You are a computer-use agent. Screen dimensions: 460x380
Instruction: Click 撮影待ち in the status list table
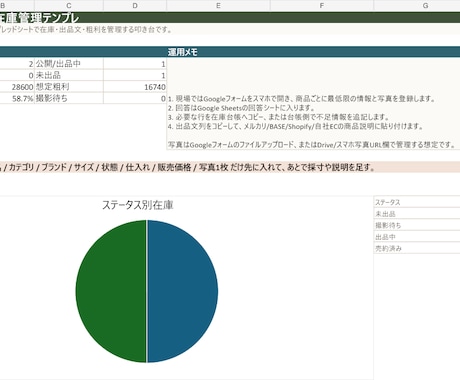(417, 225)
